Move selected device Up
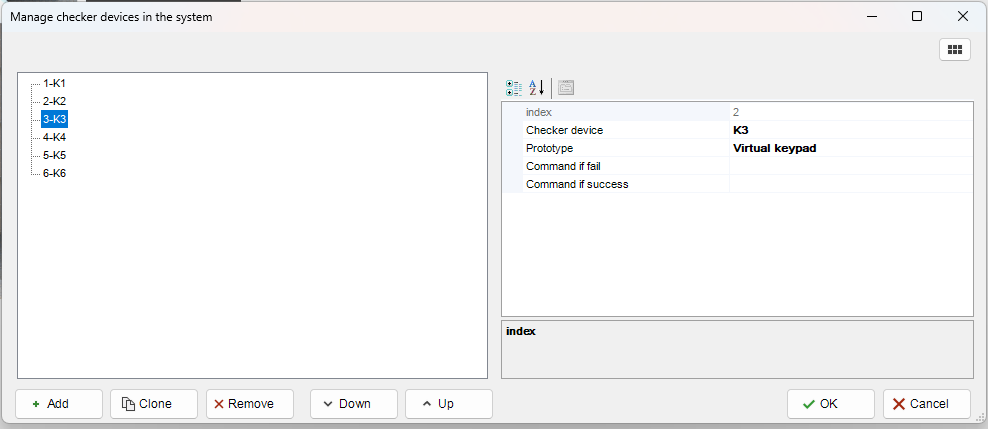 click(x=449, y=404)
